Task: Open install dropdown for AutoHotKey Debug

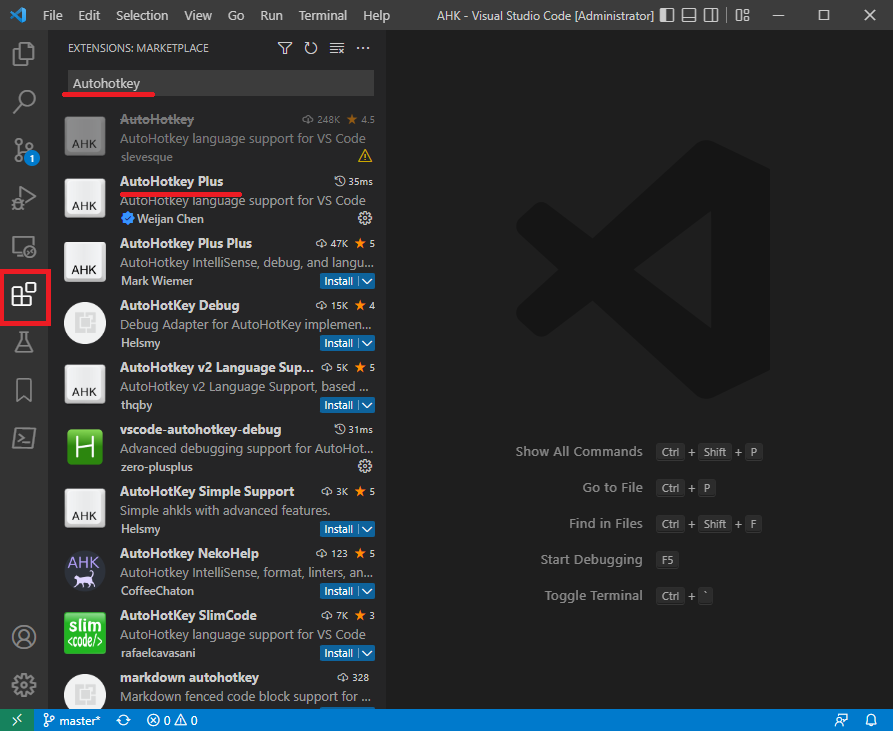Action: point(367,343)
